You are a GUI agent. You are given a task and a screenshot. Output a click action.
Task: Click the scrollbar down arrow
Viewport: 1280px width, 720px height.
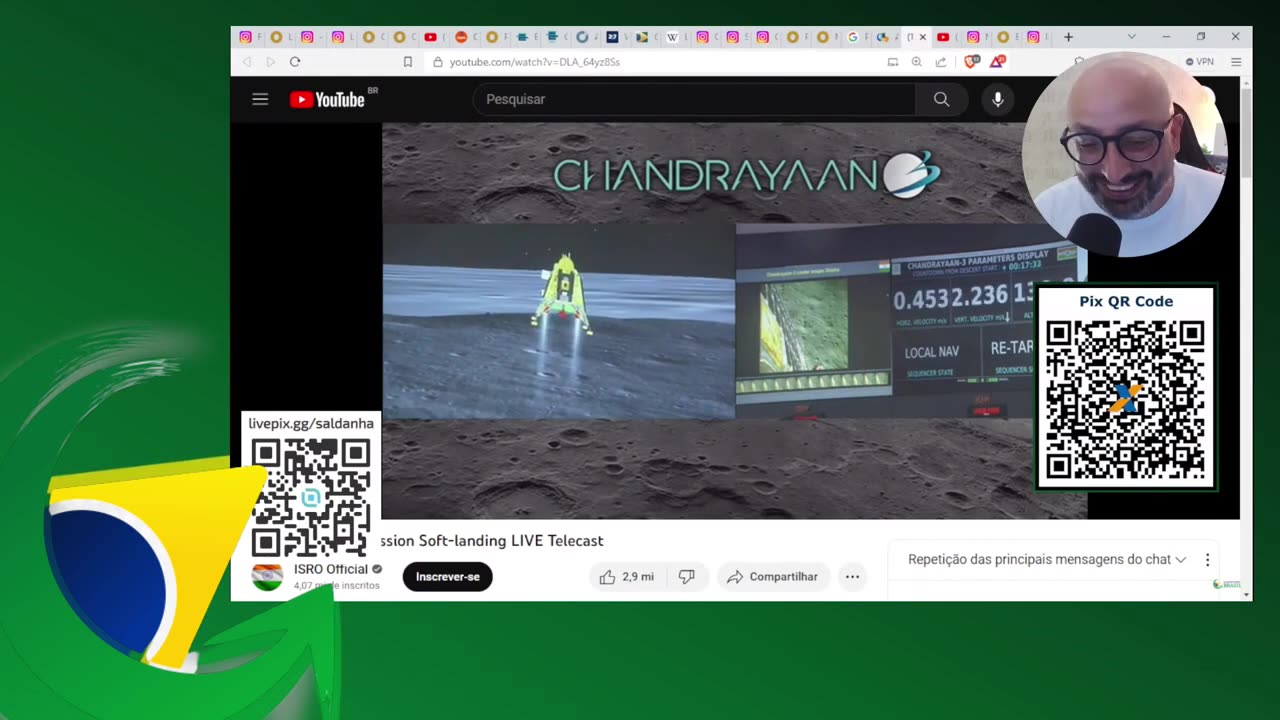[1246, 595]
